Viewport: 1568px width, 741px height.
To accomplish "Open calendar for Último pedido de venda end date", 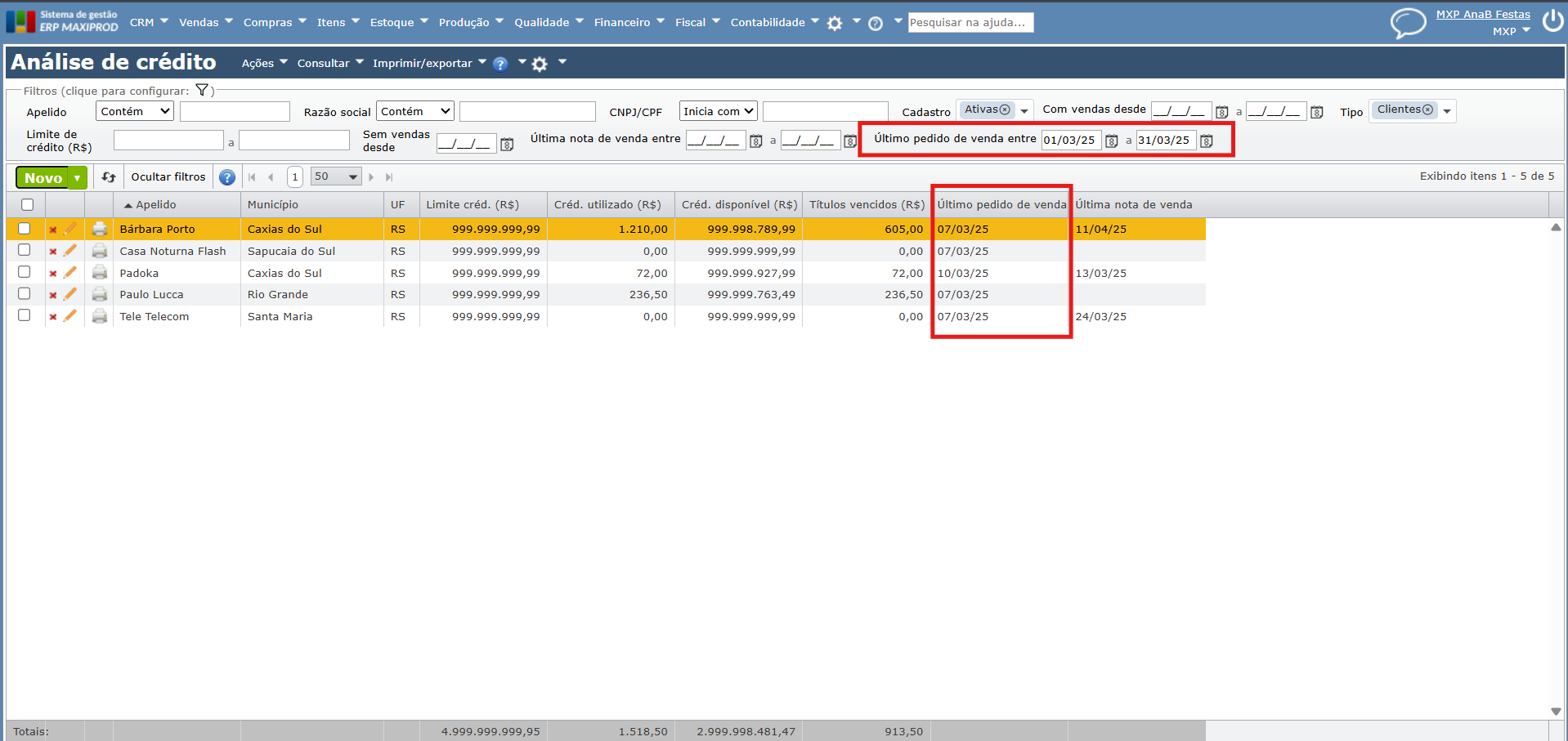I will (x=1207, y=141).
